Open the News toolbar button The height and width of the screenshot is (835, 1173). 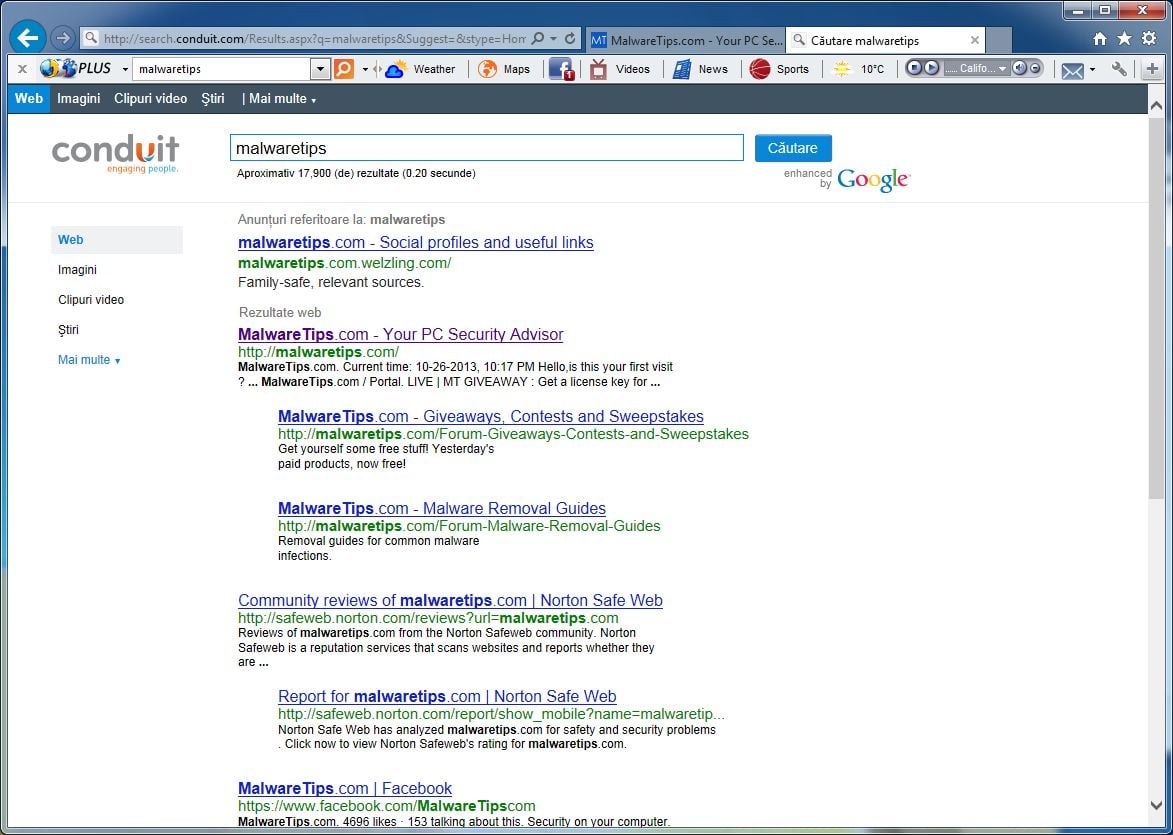700,69
